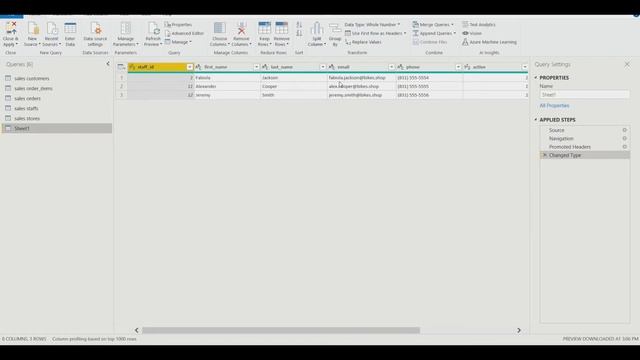Click the horizontal scrollbar left arrow
Viewport: 640px width, 360px height.
[x=137, y=330]
